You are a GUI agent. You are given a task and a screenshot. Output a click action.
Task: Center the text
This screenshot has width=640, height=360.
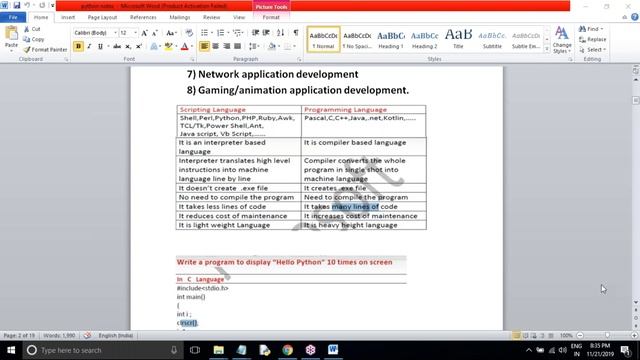coord(216,46)
